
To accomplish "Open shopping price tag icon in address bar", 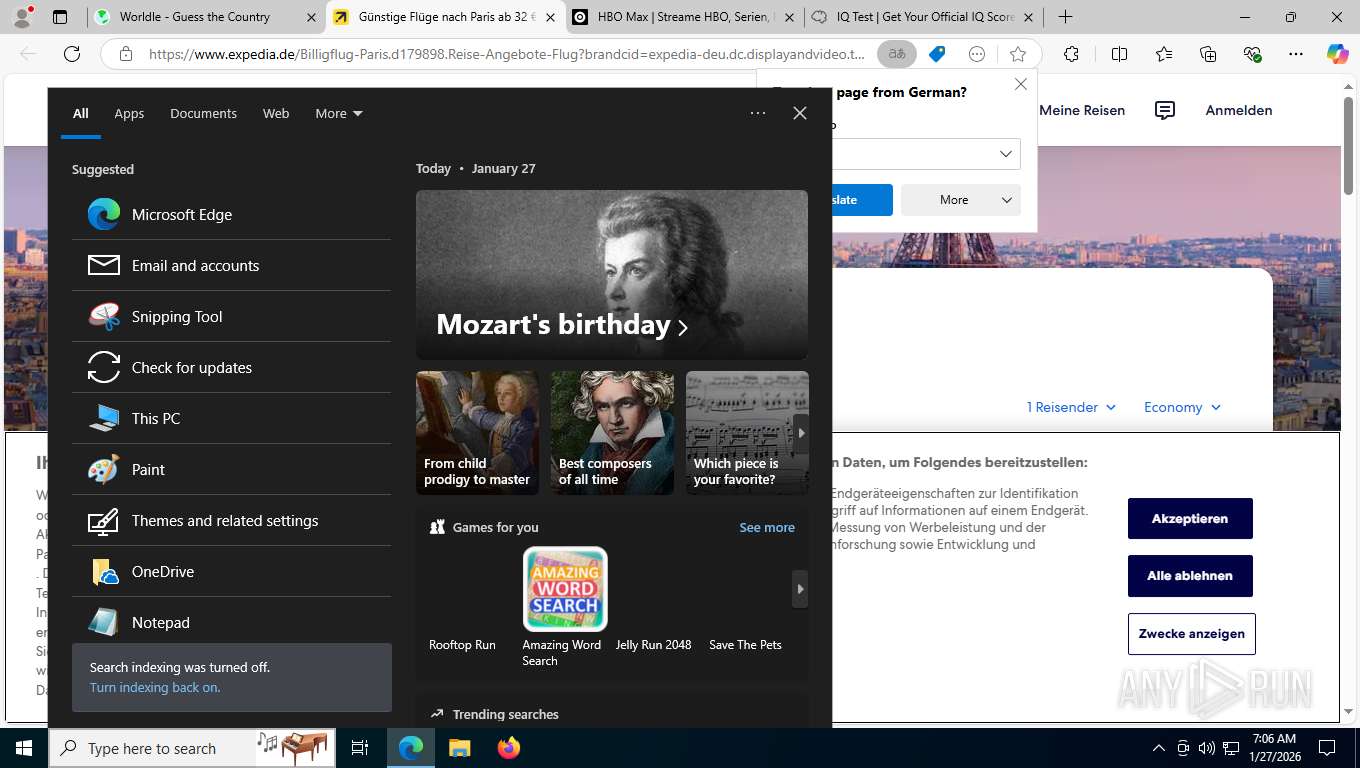I will coord(937,54).
